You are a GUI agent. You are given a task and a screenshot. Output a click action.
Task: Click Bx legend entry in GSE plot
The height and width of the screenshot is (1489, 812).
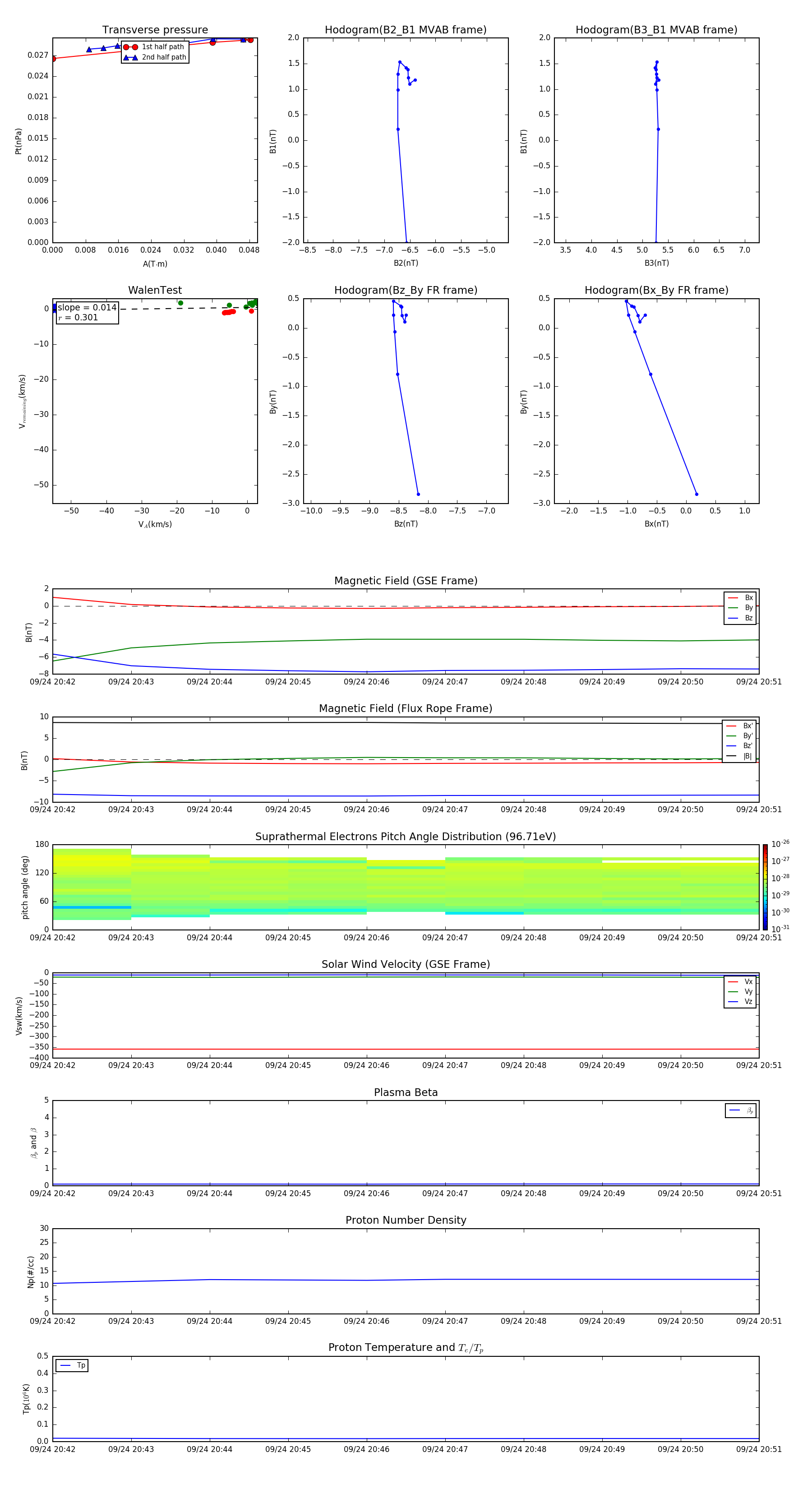pyautogui.click(x=740, y=598)
